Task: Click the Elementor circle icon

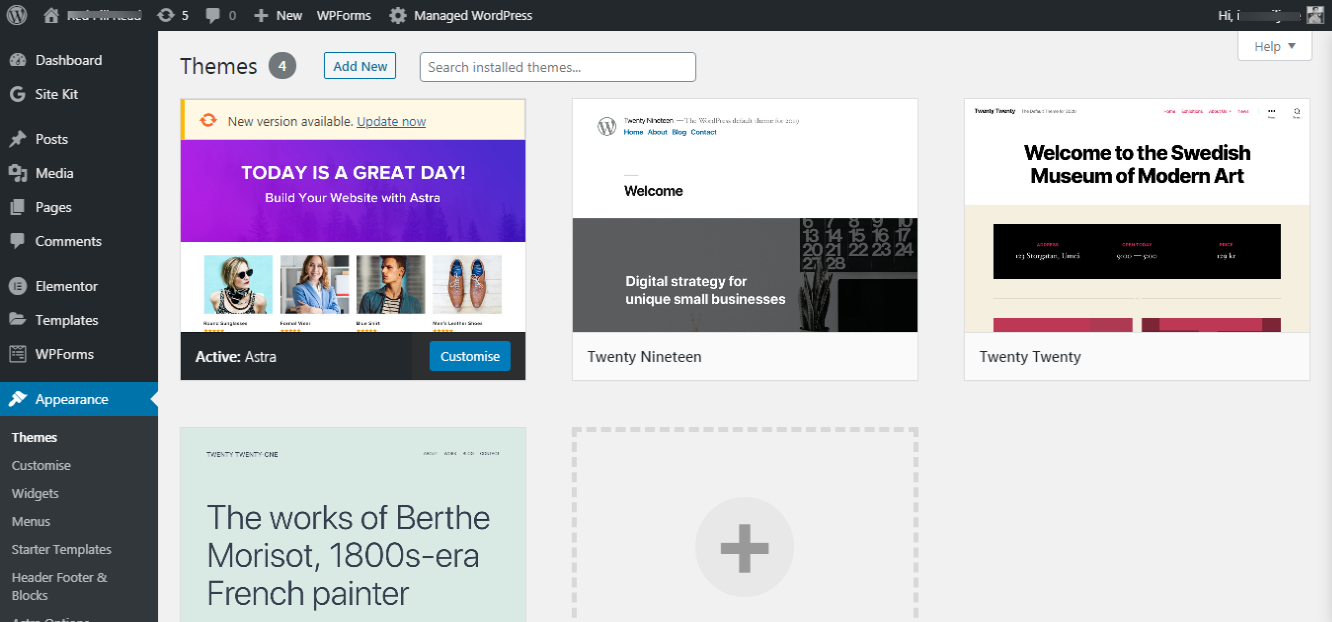Action: click(x=17, y=286)
